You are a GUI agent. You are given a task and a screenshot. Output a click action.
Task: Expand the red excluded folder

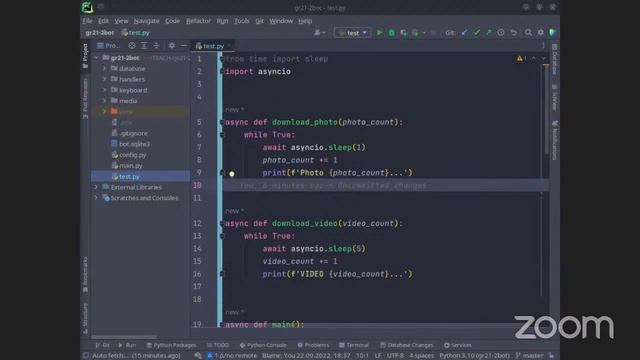click(104, 111)
